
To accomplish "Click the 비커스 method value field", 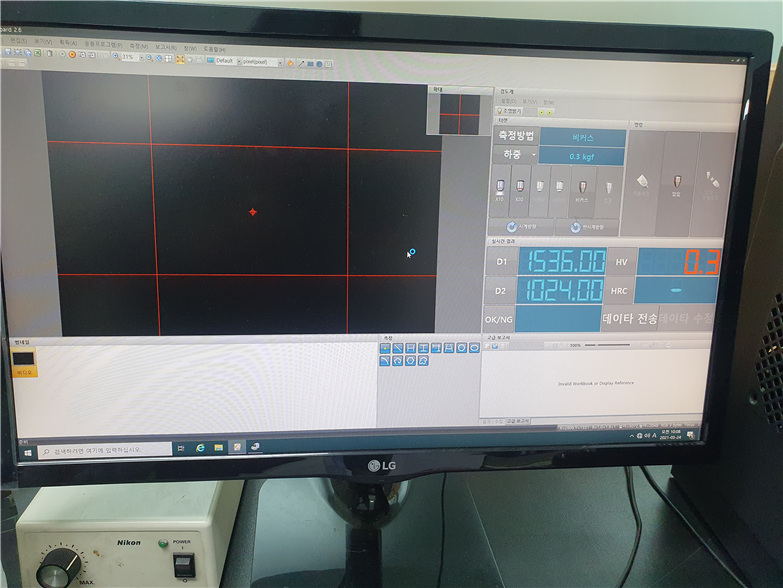I will pyautogui.click(x=582, y=138).
